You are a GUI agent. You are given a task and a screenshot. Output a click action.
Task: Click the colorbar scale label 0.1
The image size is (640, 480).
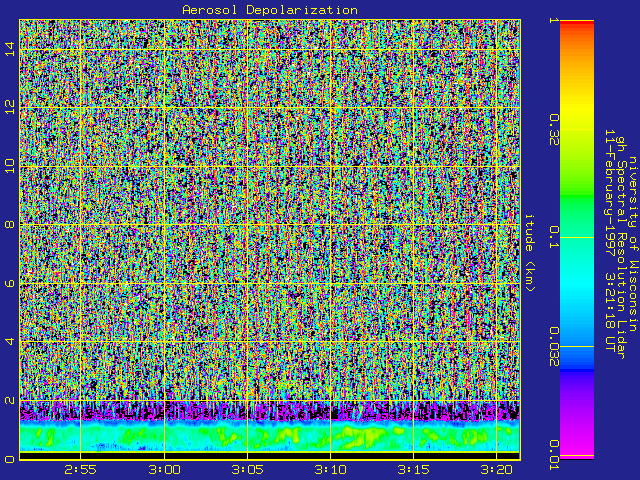[x=553, y=237]
